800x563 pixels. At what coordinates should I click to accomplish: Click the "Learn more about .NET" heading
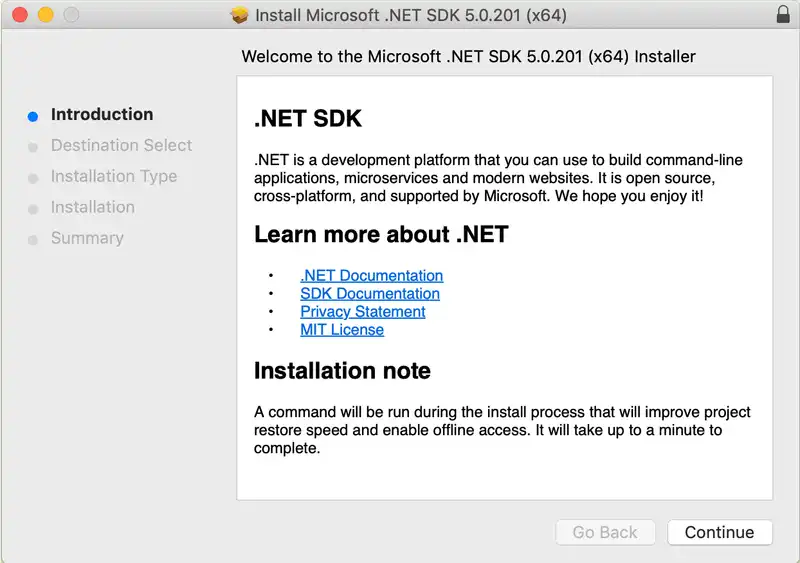tap(381, 235)
